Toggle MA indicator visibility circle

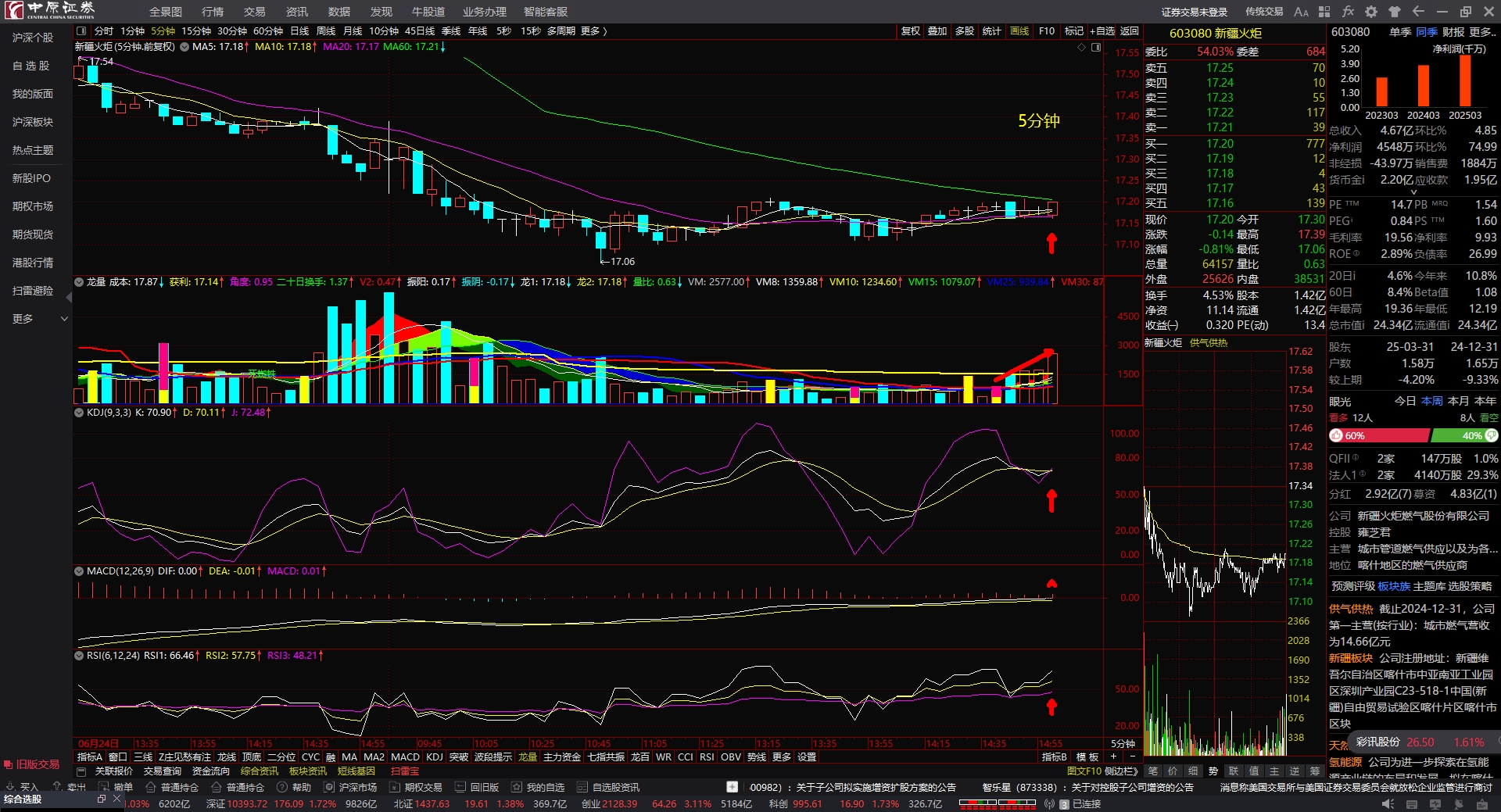pyautogui.click(x=184, y=47)
